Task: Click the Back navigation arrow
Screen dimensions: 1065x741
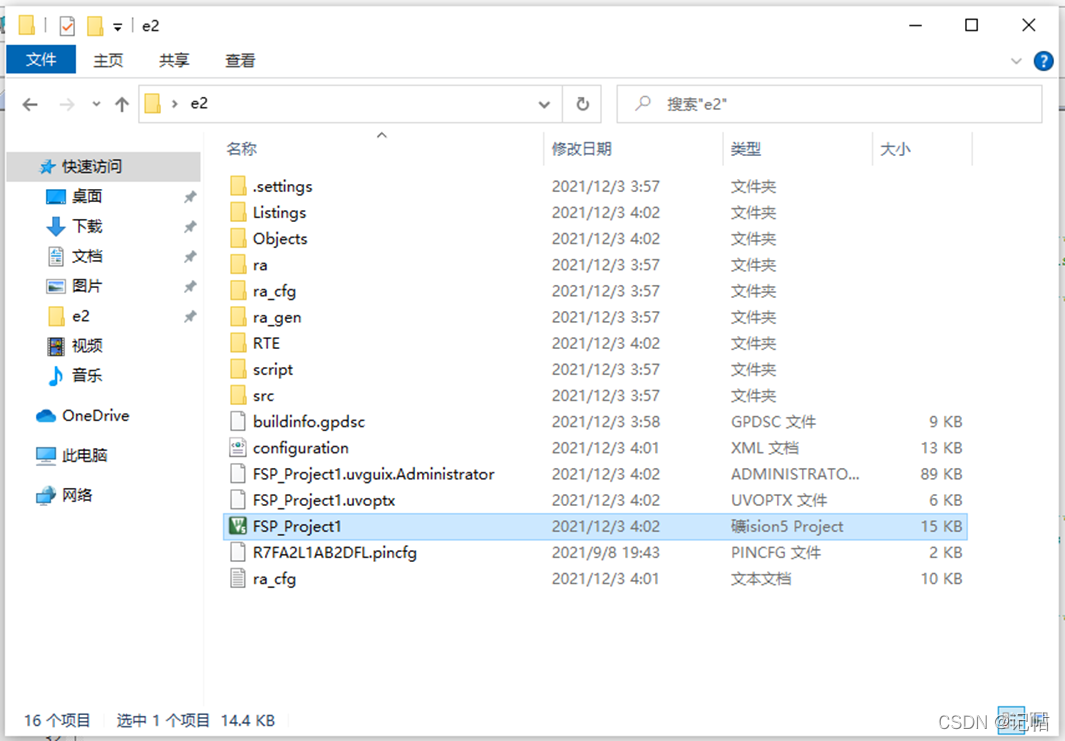Action: (x=30, y=104)
